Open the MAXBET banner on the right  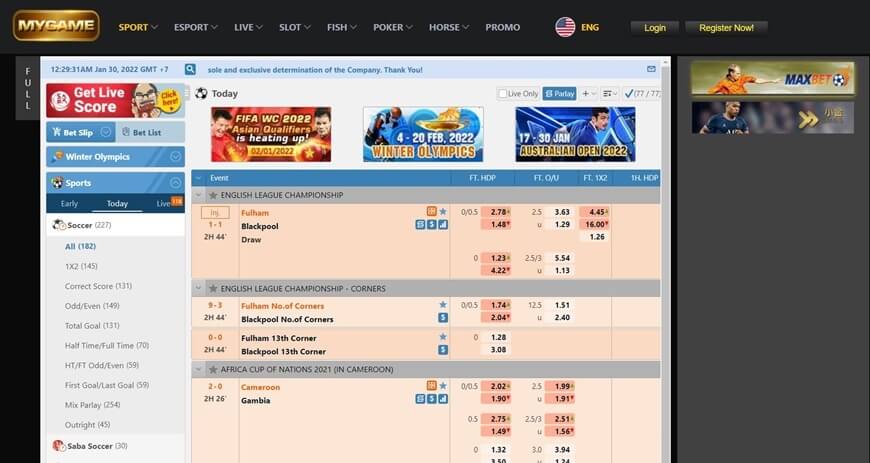[772, 78]
